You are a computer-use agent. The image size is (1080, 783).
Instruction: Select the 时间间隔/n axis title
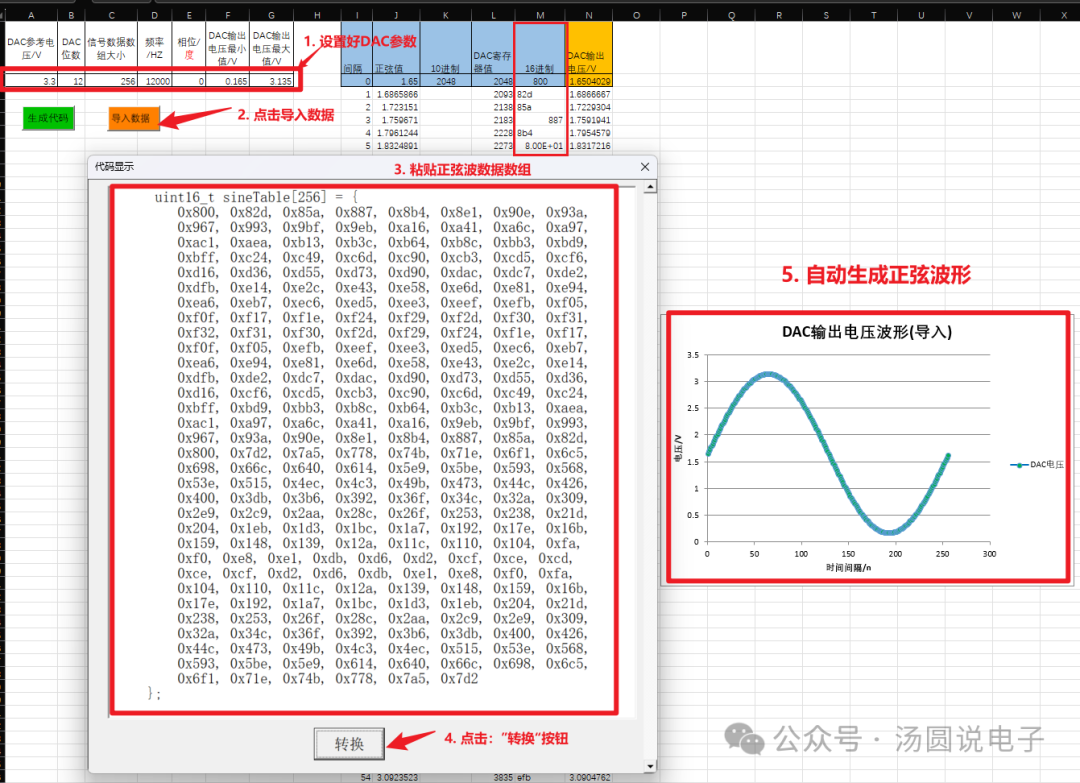849,567
